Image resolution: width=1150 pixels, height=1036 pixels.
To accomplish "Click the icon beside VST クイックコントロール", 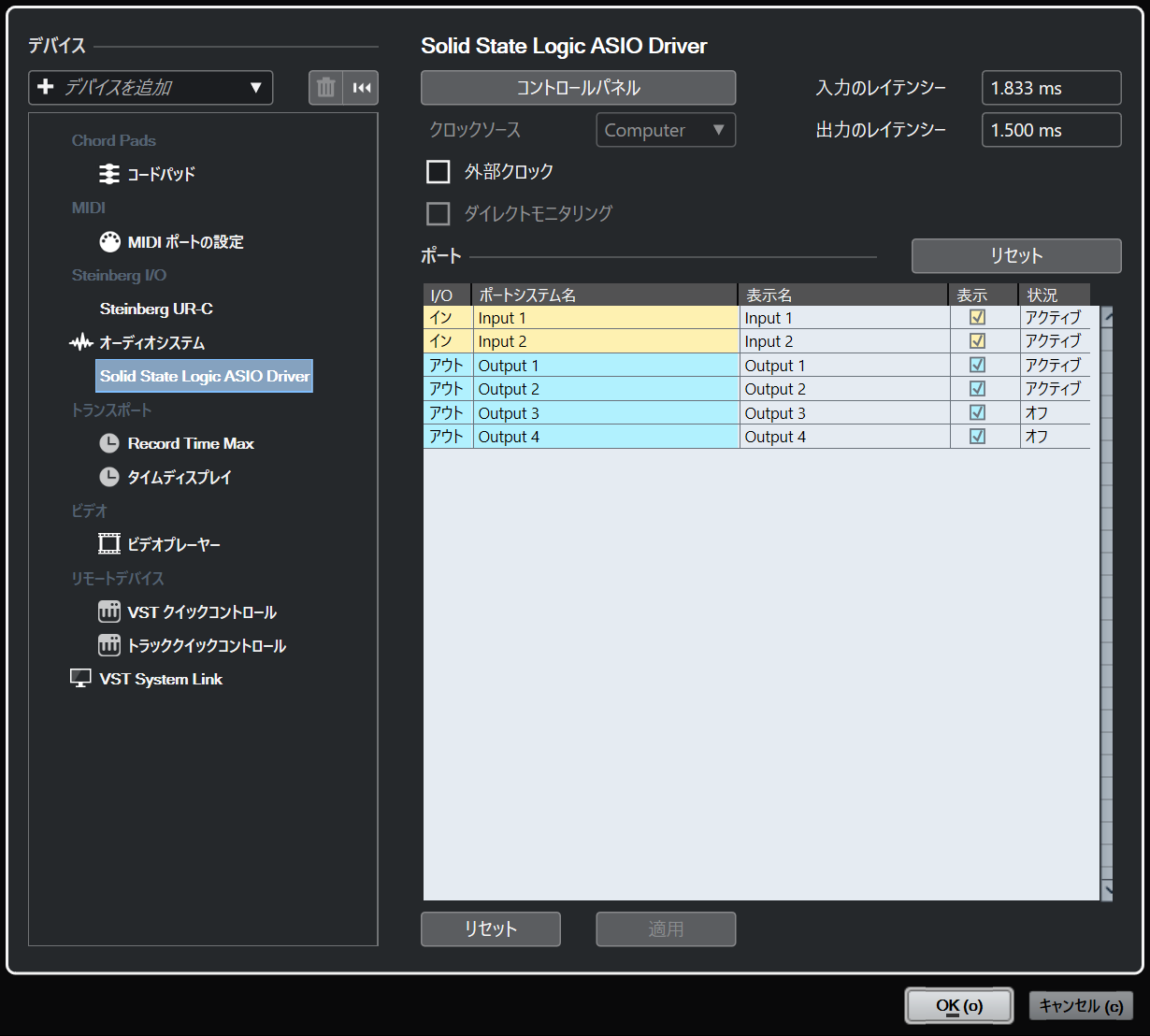I will coord(109,612).
